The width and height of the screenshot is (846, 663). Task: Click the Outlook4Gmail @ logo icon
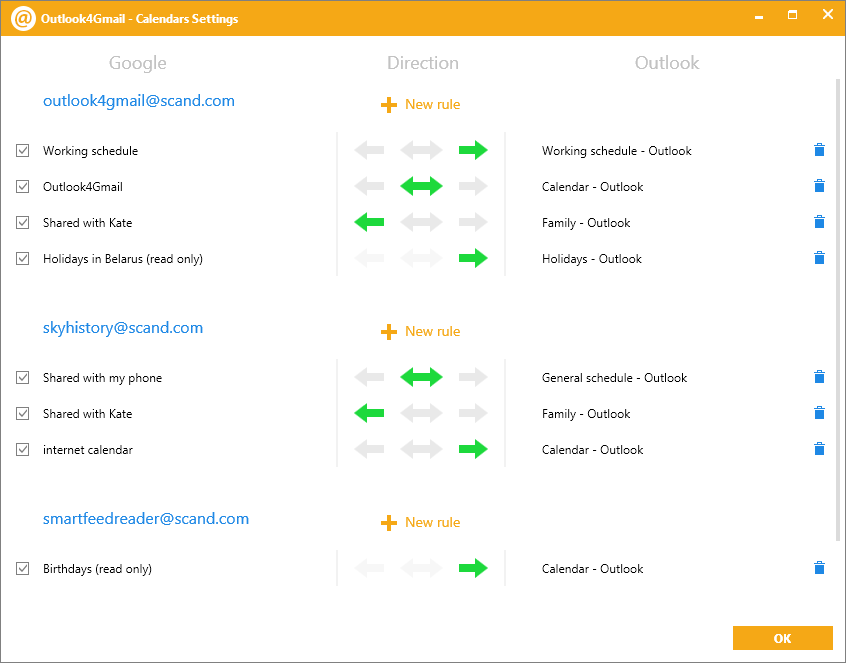23,19
